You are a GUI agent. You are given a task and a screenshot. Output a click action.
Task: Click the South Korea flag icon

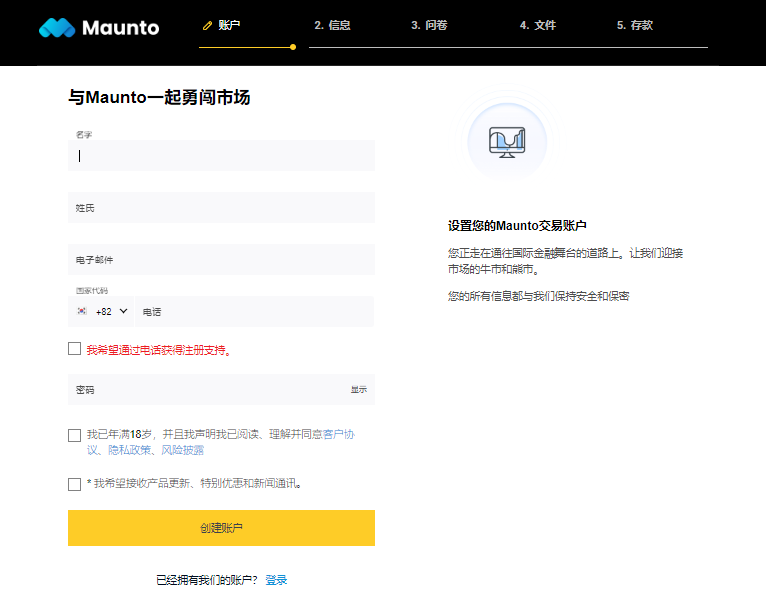coord(82,311)
